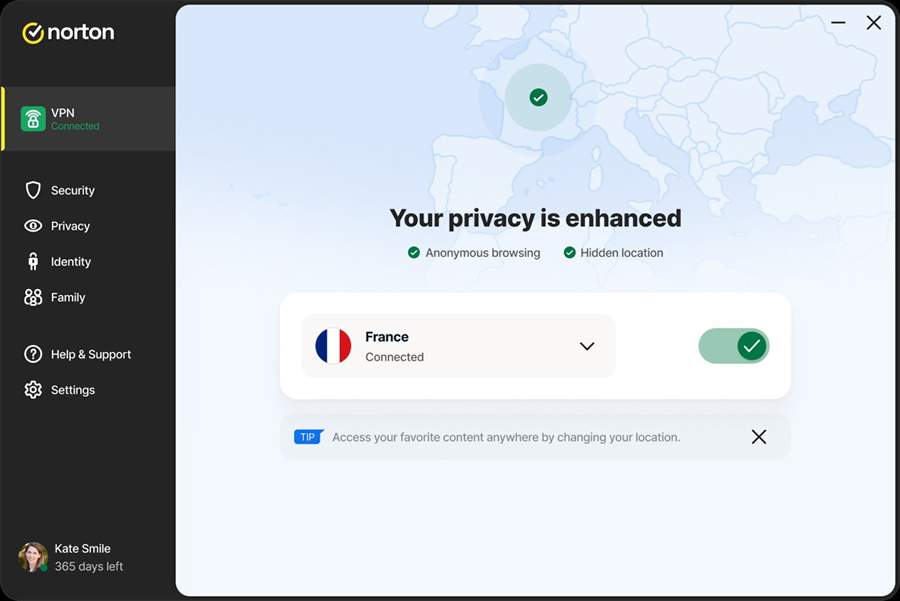Open Help & Support page
Screen dimensions: 900x601
point(91,354)
